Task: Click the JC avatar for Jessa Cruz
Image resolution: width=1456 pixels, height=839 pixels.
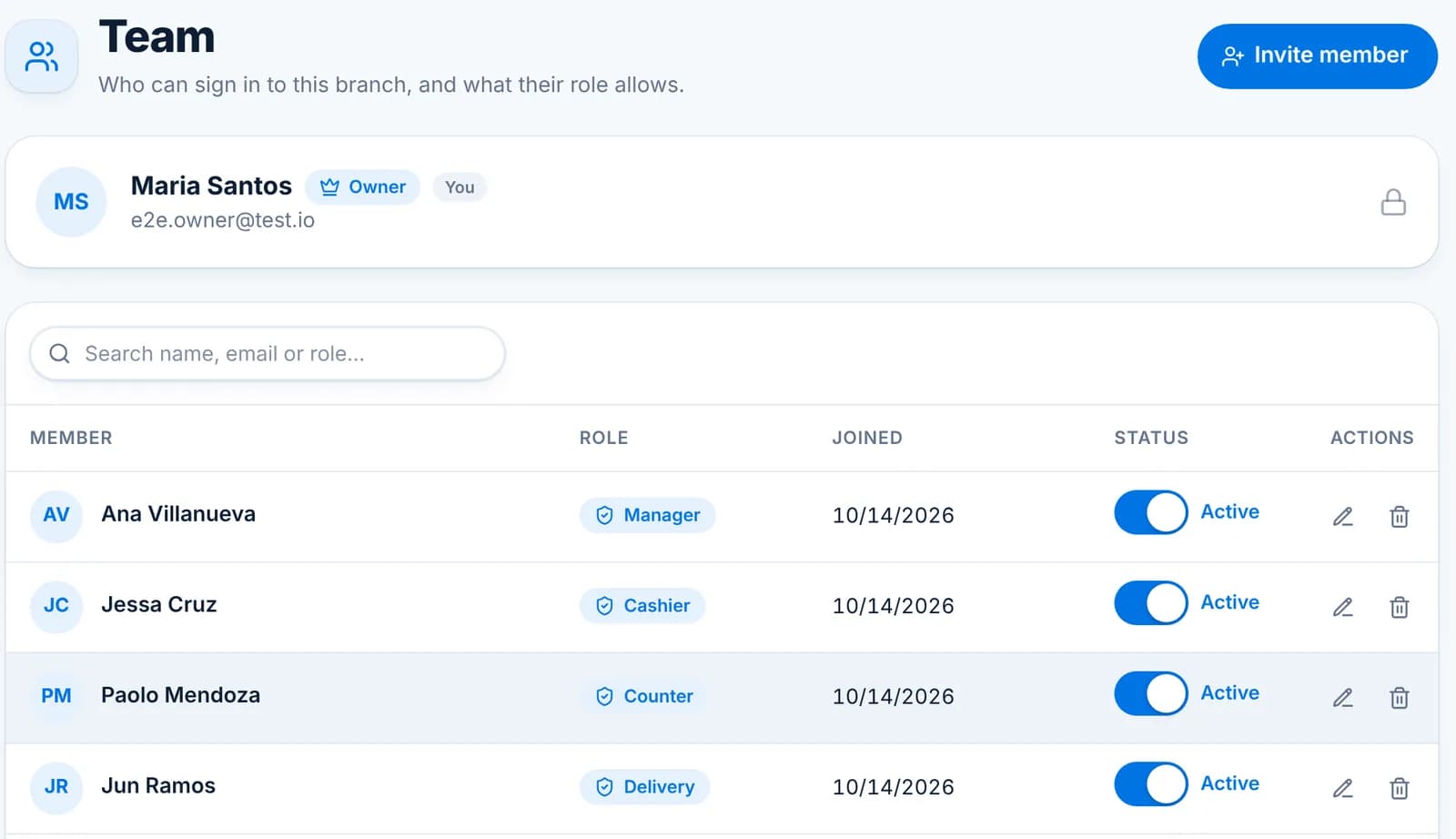Action: (x=56, y=605)
